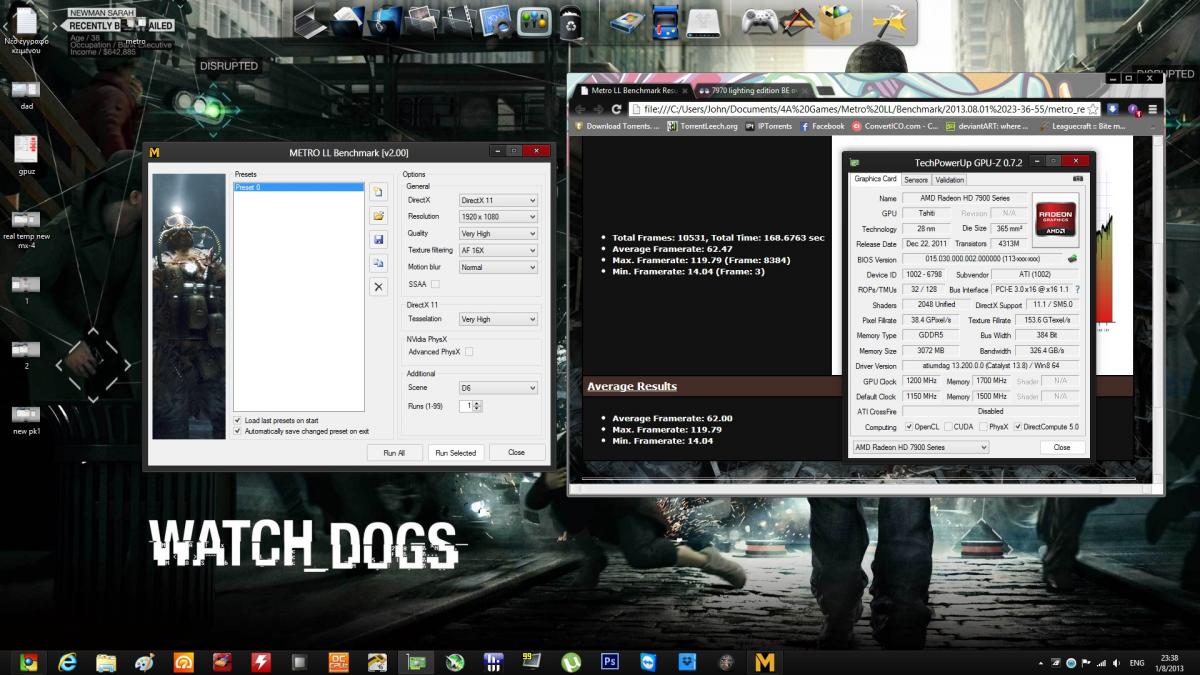Open the gpuz desktop icon
This screenshot has height=675, width=1200.
(x=26, y=157)
